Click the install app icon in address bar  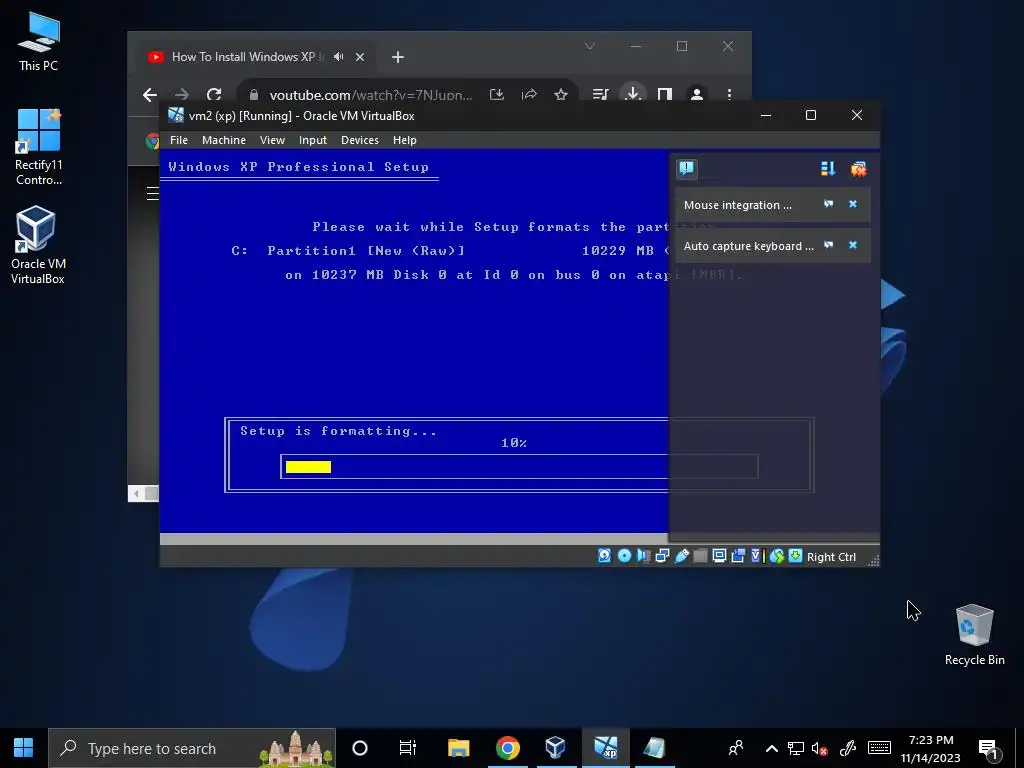pyautogui.click(x=497, y=95)
